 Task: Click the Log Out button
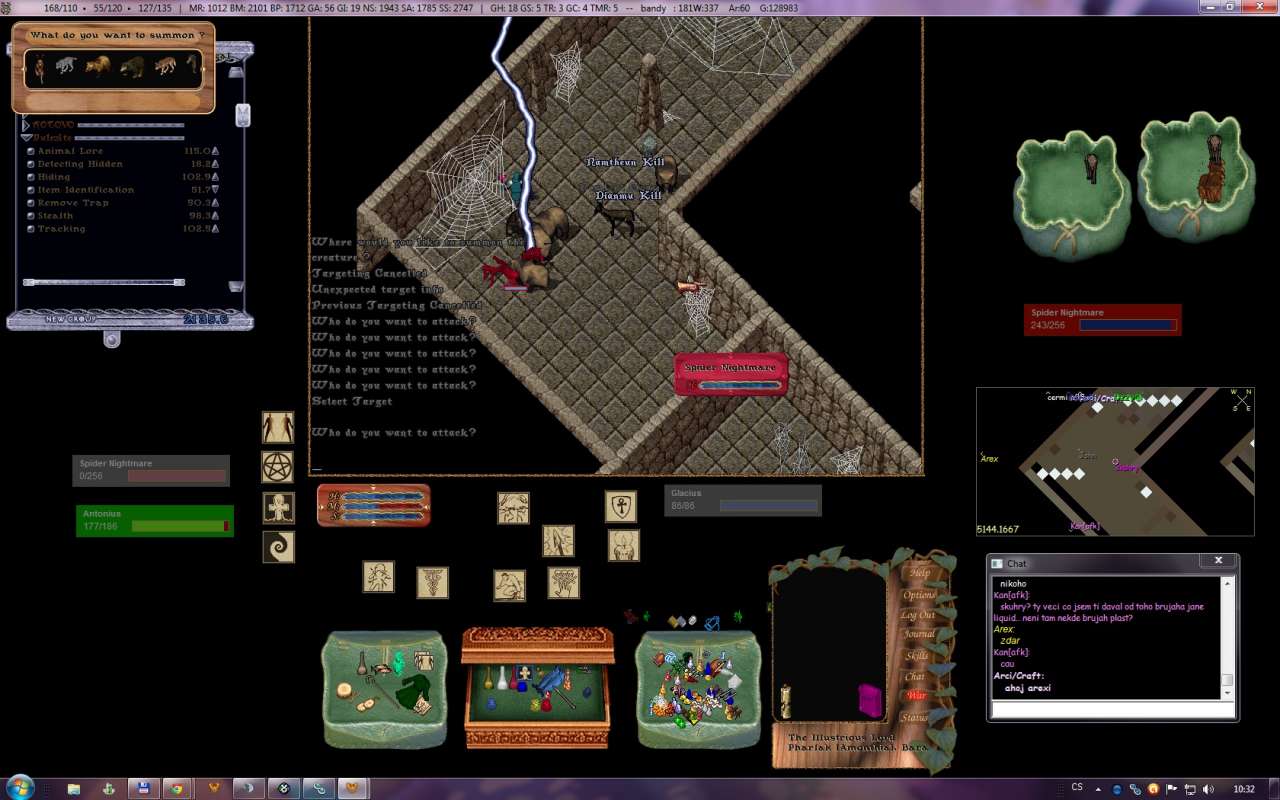click(917, 615)
